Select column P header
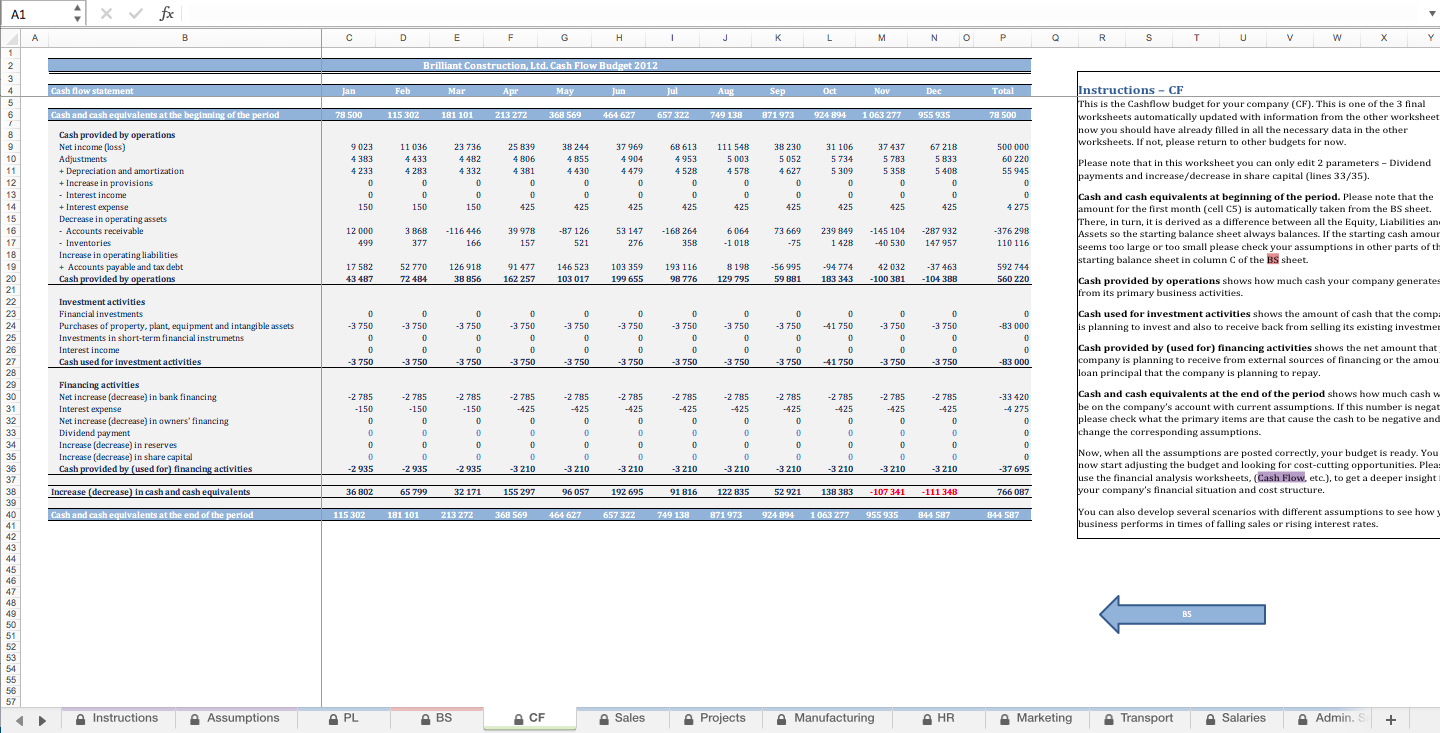 (x=1002, y=38)
